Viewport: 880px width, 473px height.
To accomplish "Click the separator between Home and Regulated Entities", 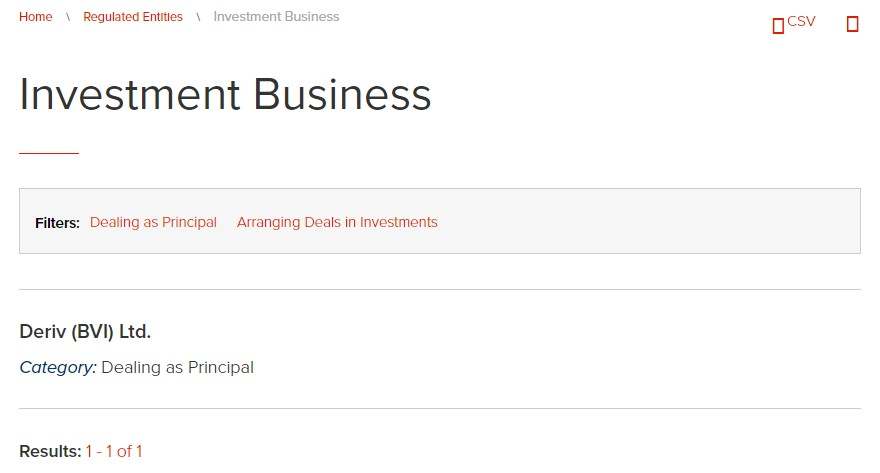I will coord(68,17).
